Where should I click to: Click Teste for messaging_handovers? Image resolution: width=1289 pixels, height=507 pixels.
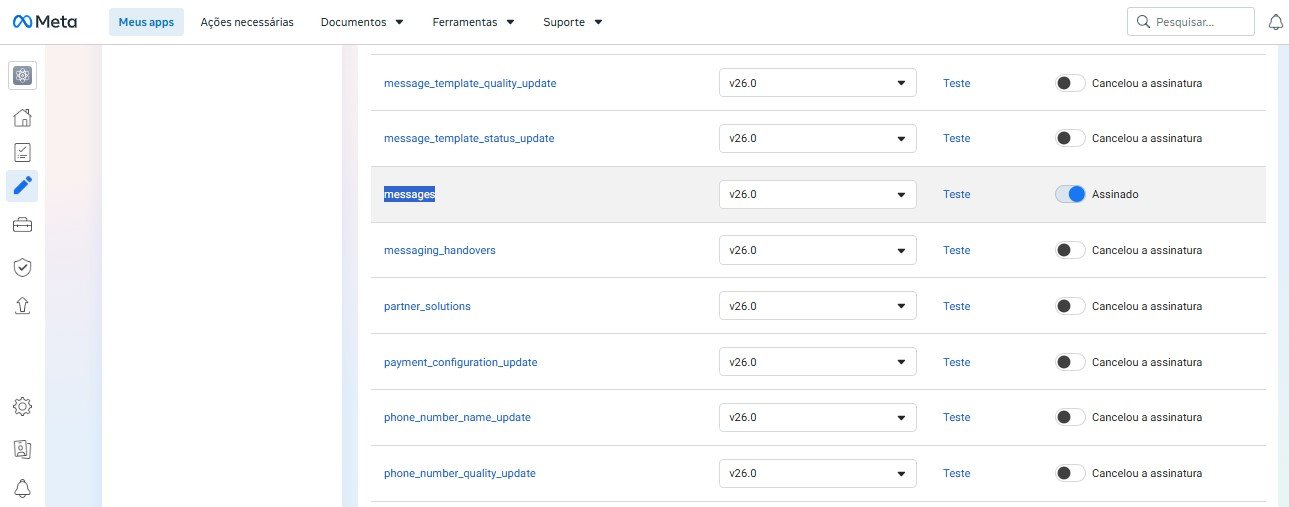pyautogui.click(x=956, y=250)
